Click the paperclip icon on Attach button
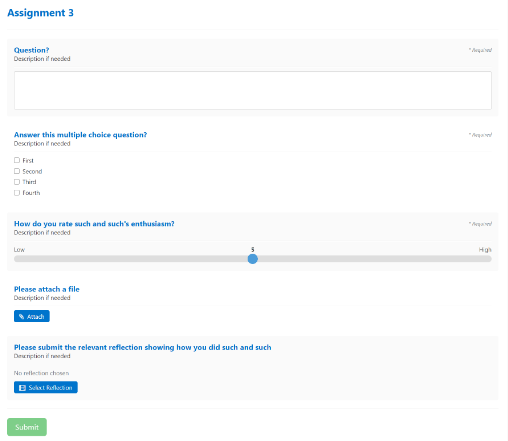The image size is (508, 441). pyautogui.click(x=22, y=316)
